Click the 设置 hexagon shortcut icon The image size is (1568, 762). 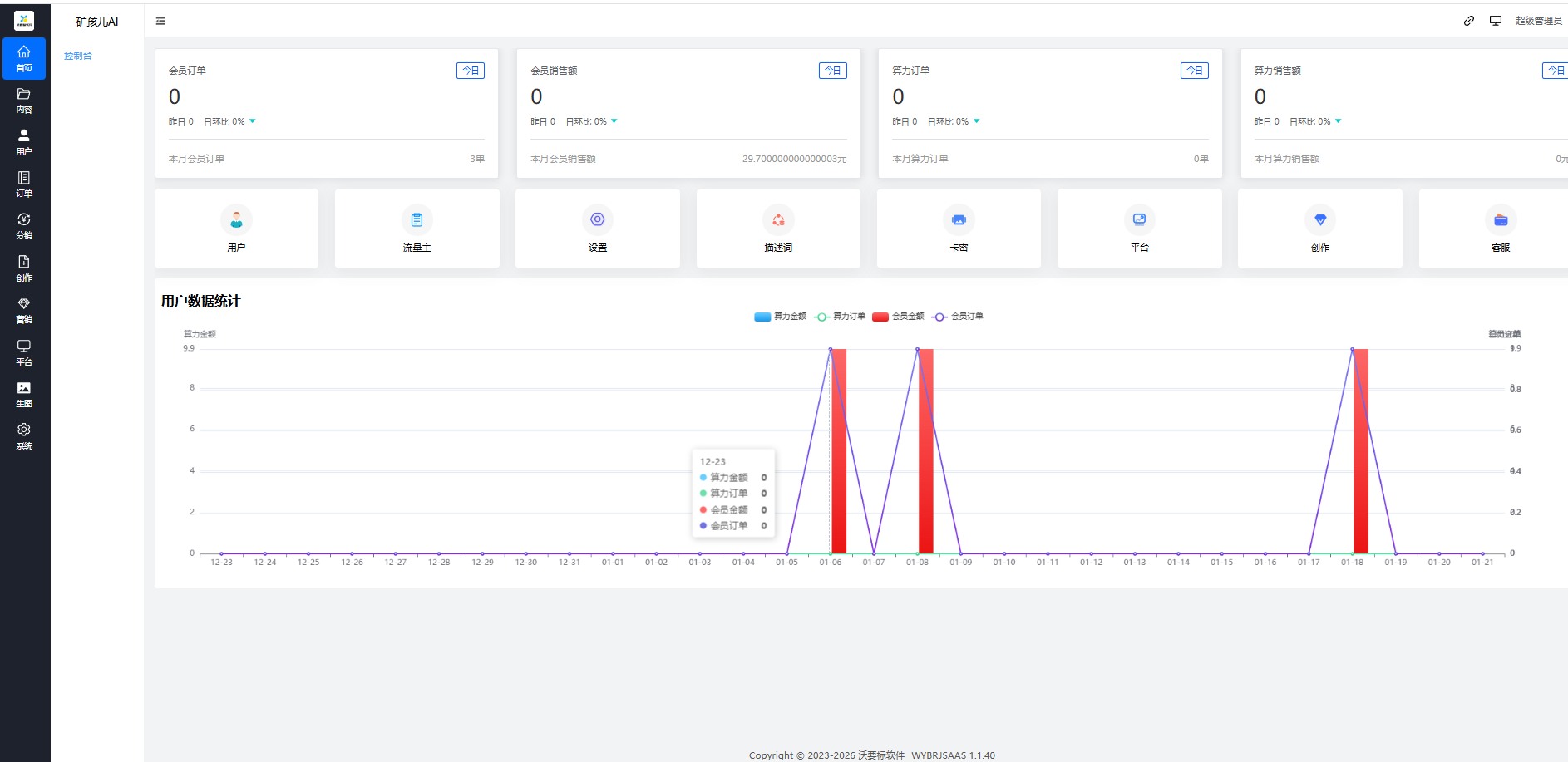pos(597,220)
